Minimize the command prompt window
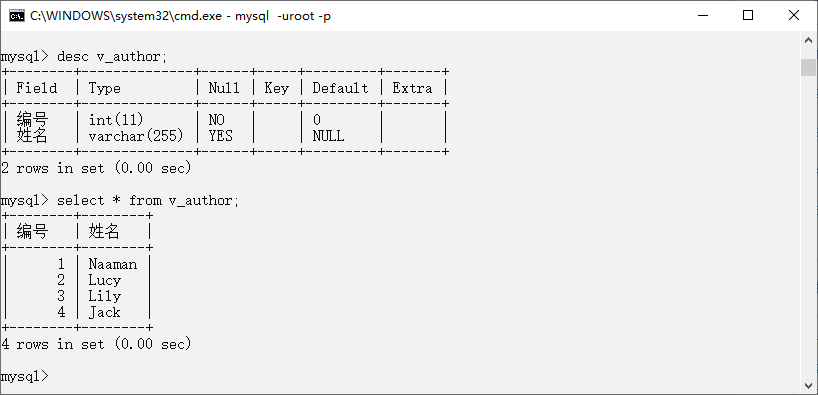Image resolution: width=818 pixels, height=395 pixels. pos(703,16)
